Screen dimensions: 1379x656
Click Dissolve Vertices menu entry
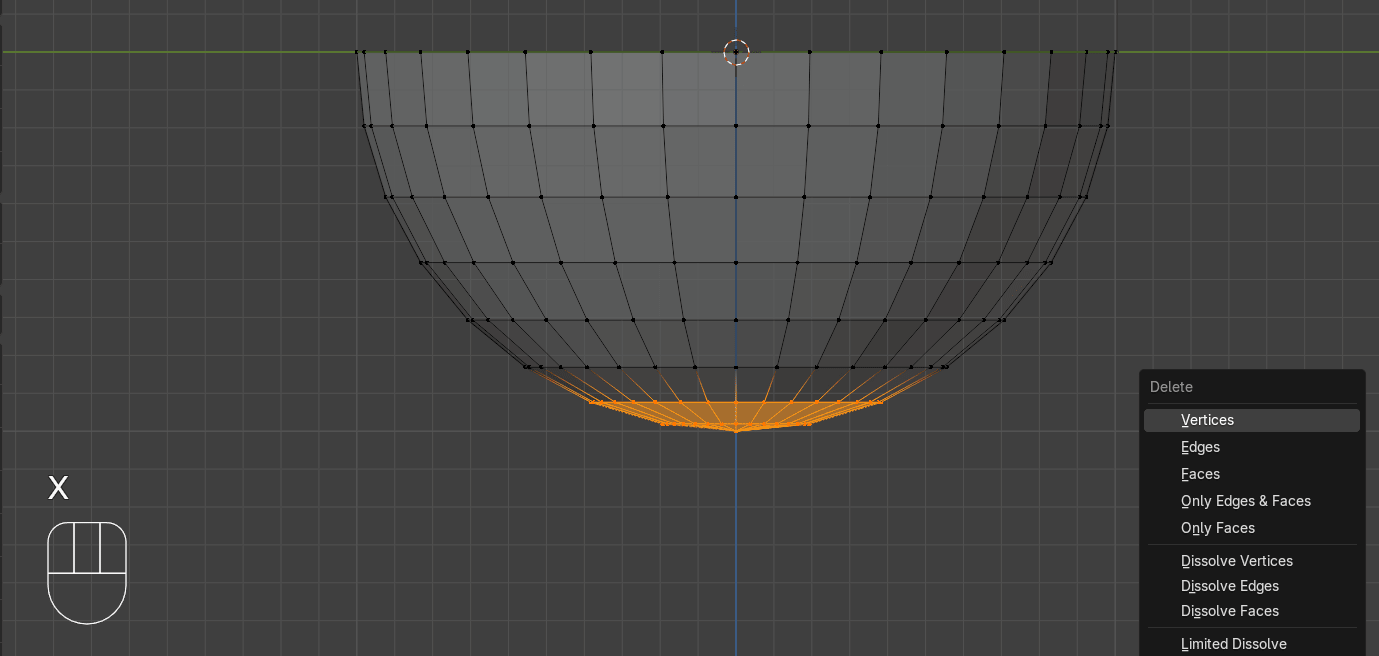(1236, 561)
